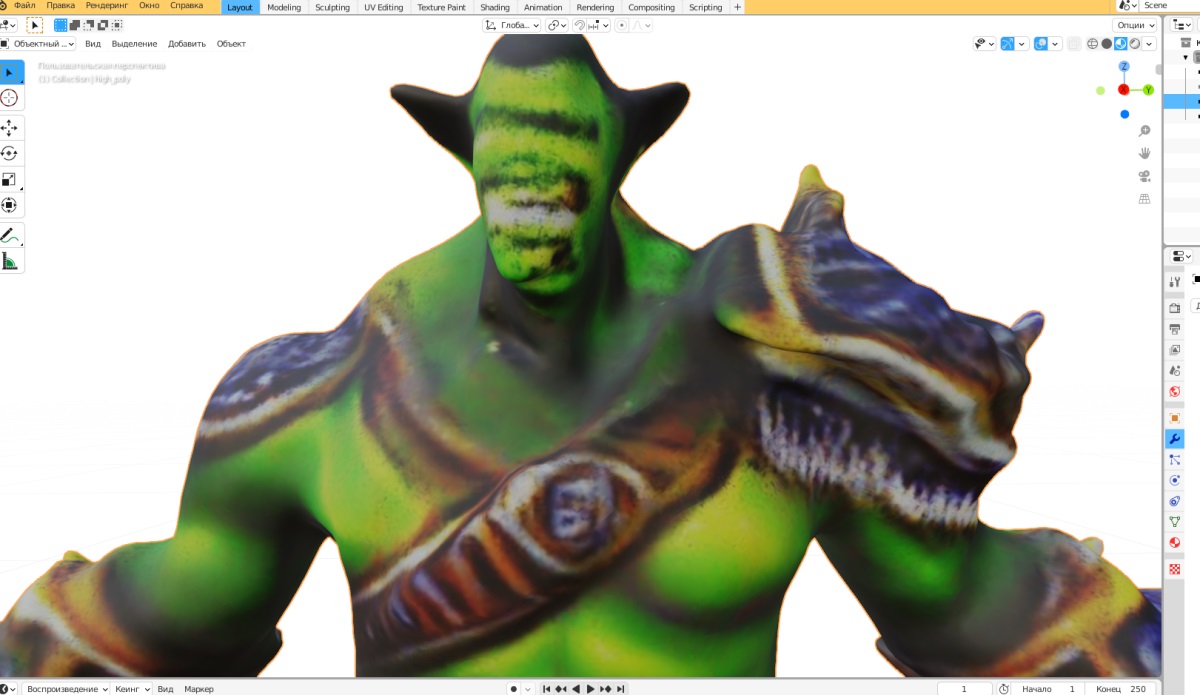This screenshot has height=695, width=1200.
Task: Click the Scene name field
Action: 1170,6
